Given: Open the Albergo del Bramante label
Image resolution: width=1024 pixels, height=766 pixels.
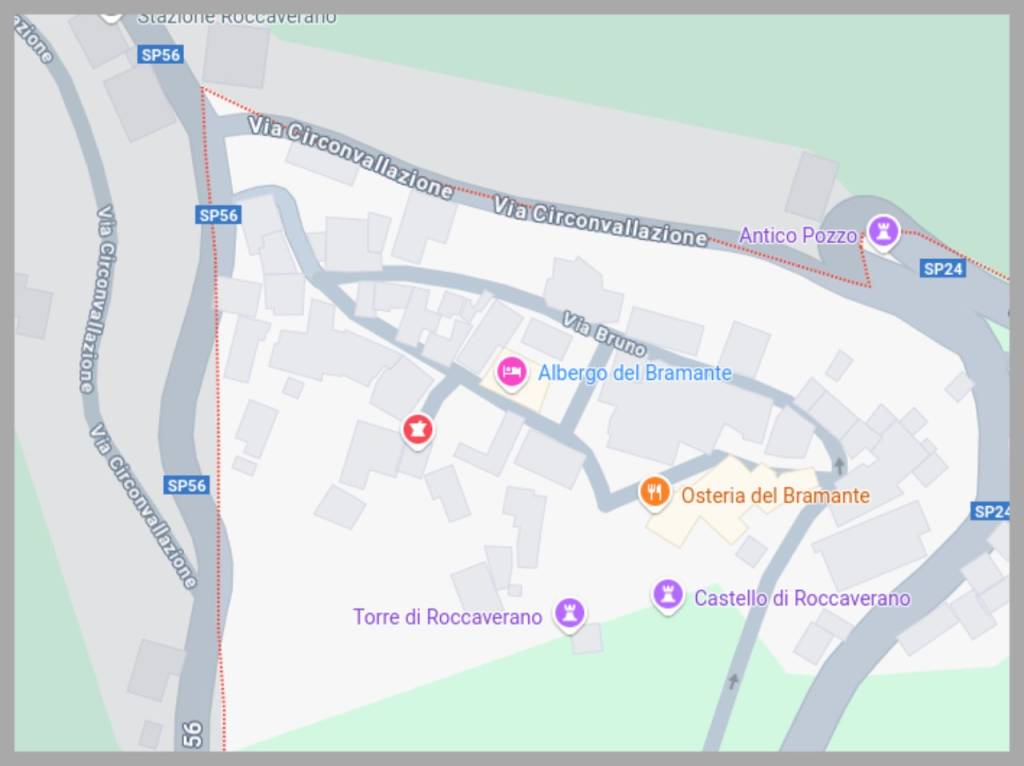Looking at the screenshot, I should coord(635,373).
